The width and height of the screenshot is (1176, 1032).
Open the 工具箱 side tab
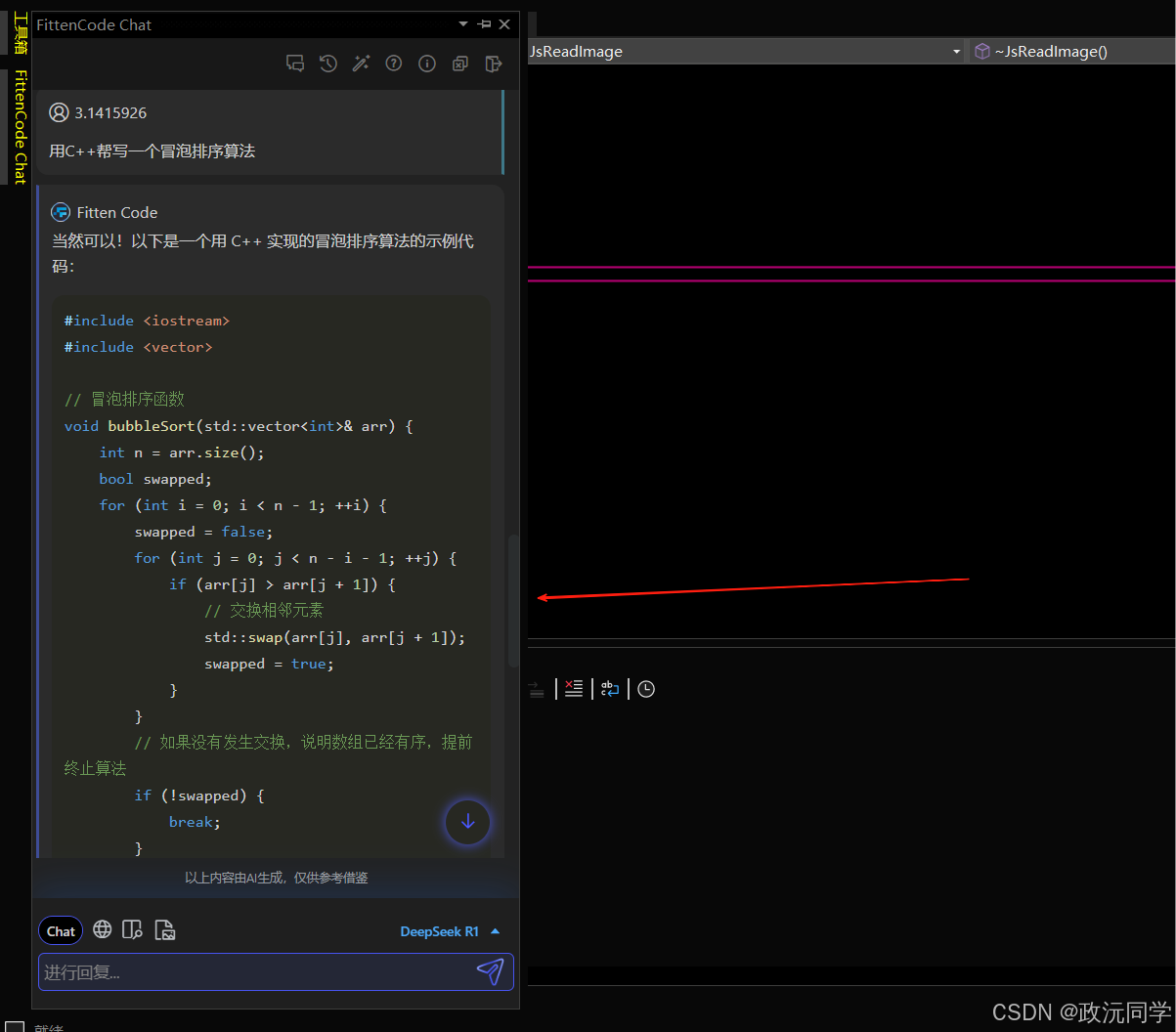coord(20,32)
